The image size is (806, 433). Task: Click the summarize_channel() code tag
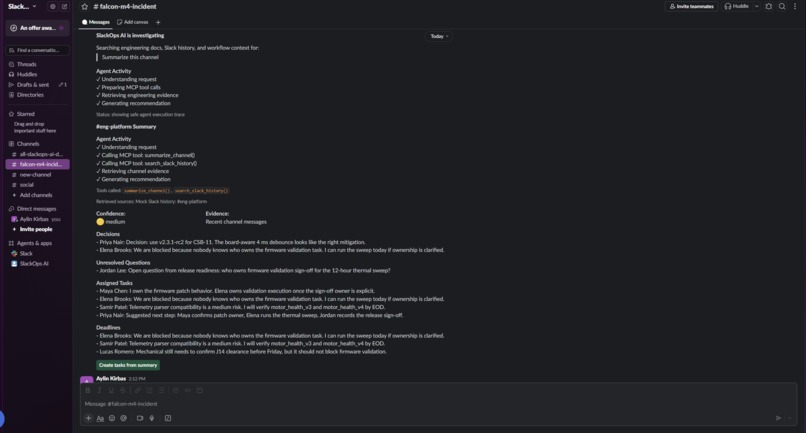(147, 191)
